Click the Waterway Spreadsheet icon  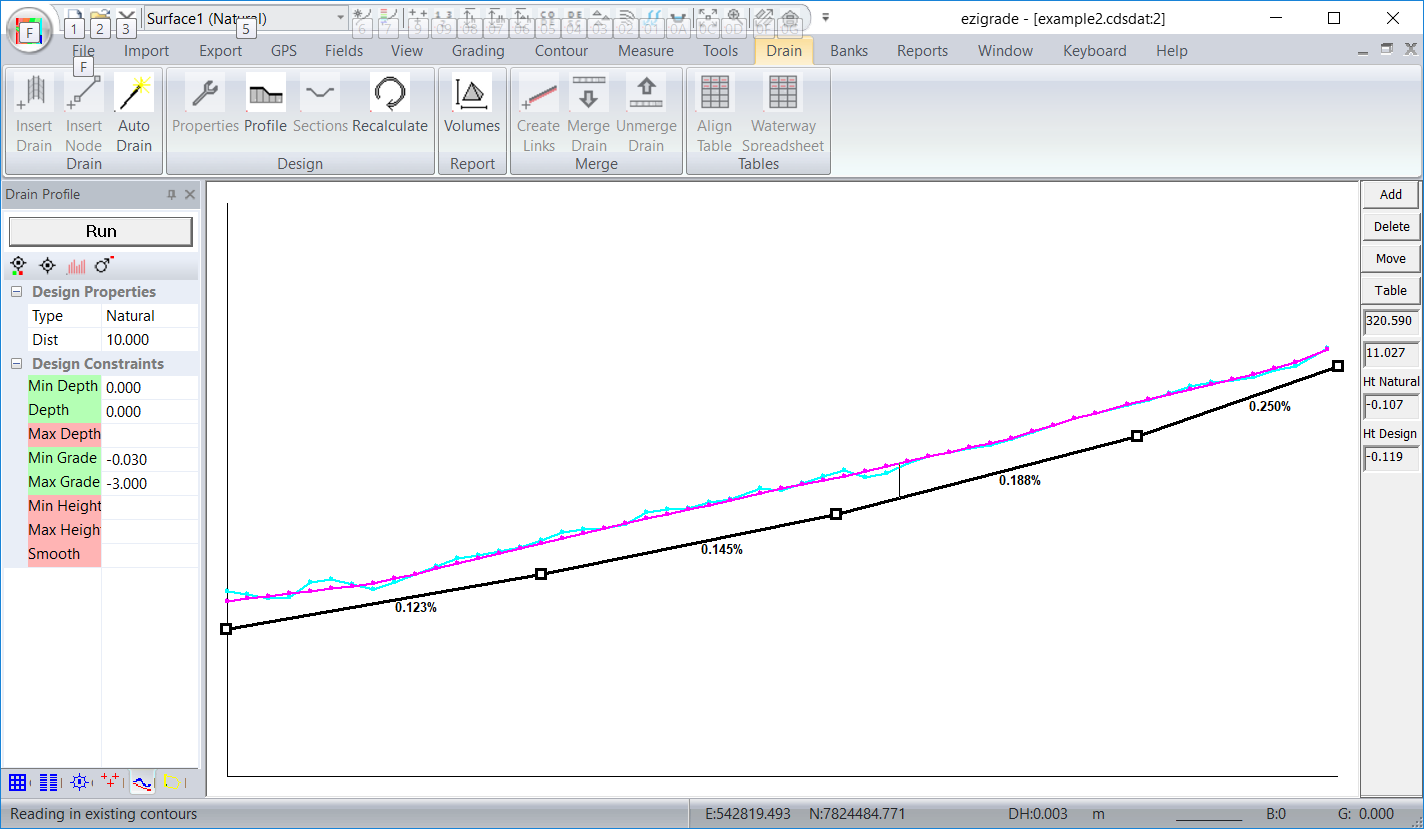tap(783, 95)
